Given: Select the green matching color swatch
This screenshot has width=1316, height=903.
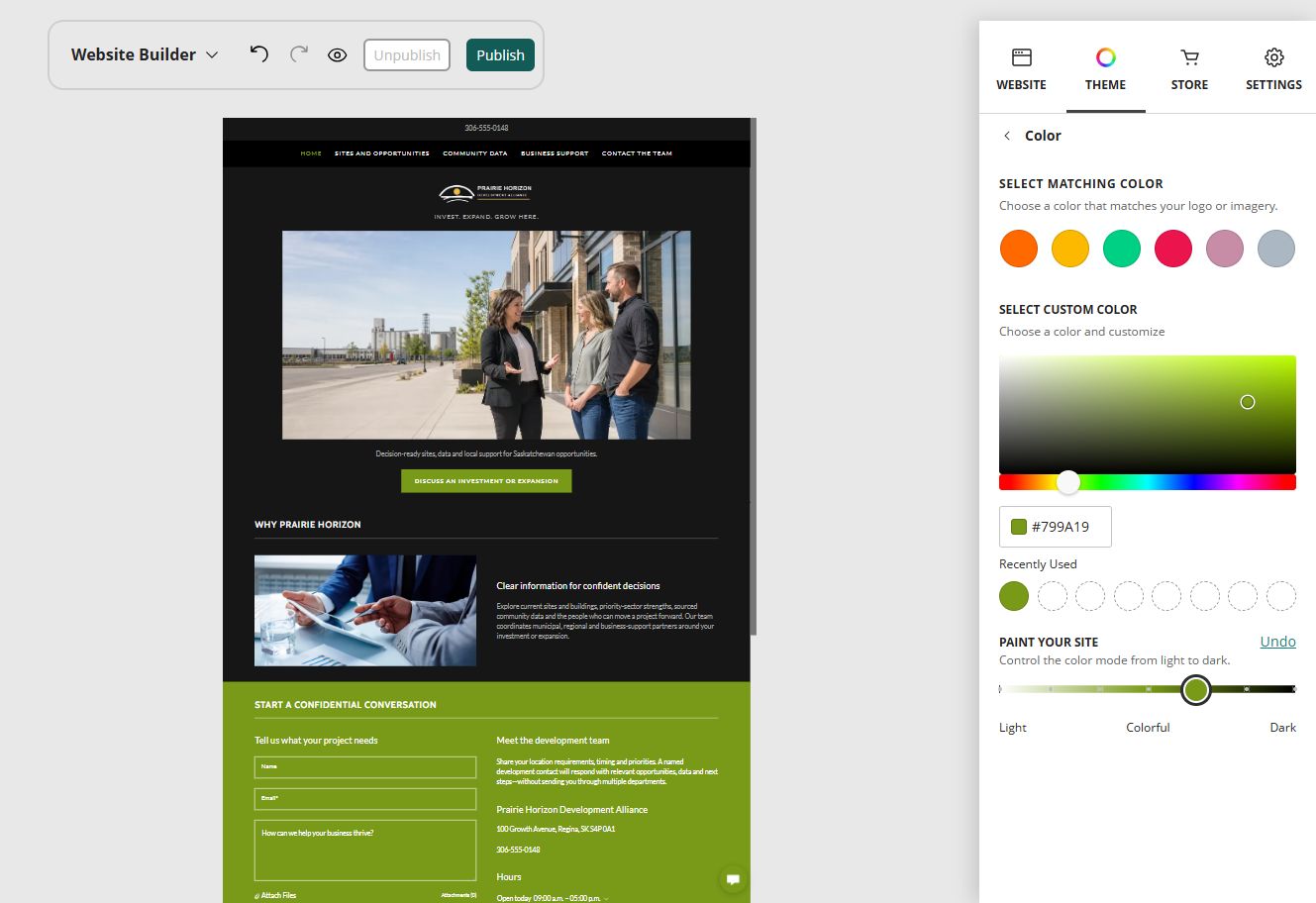Looking at the screenshot, I should tap(1121, 249).
